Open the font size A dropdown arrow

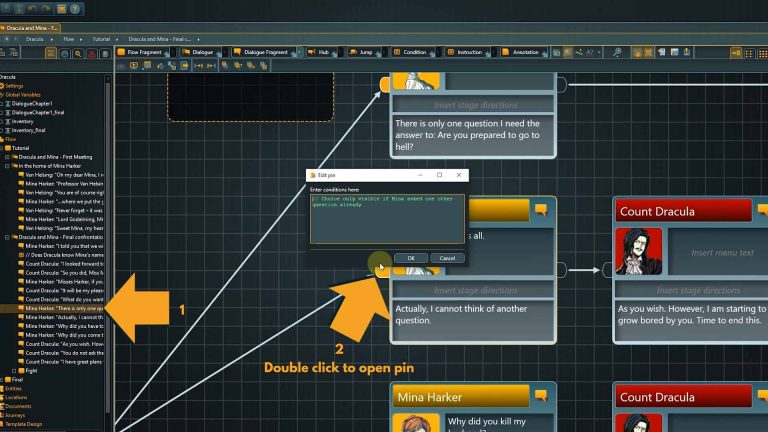[599, 52]
